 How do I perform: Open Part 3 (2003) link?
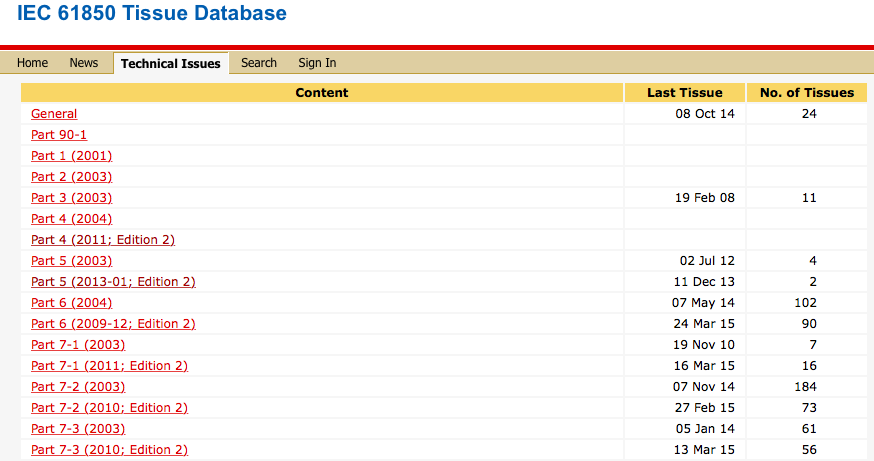click(x=71, y=198)
